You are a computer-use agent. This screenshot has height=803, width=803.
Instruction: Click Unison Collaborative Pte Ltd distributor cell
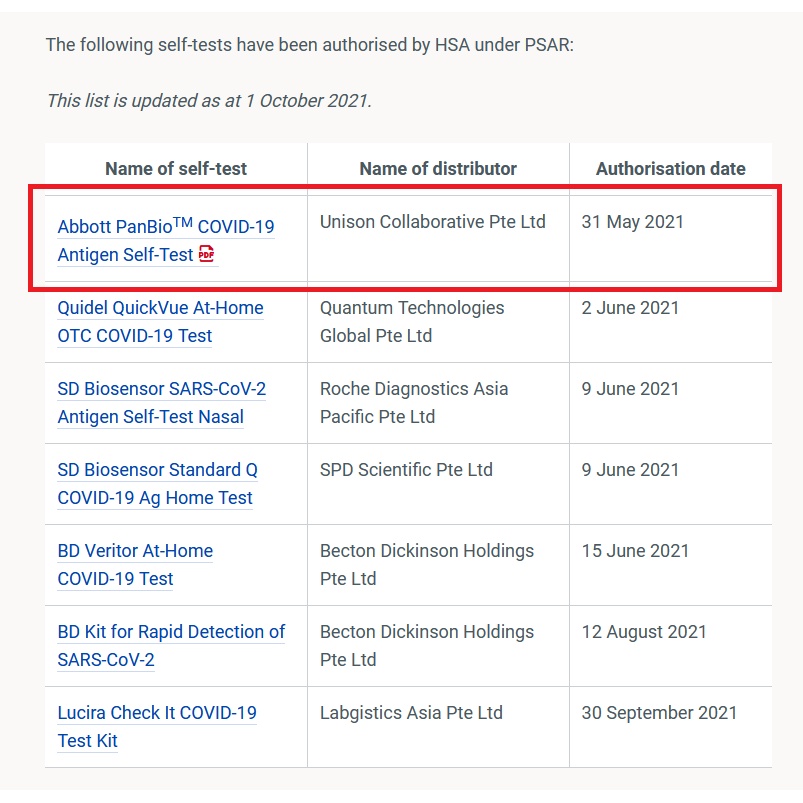432,222
